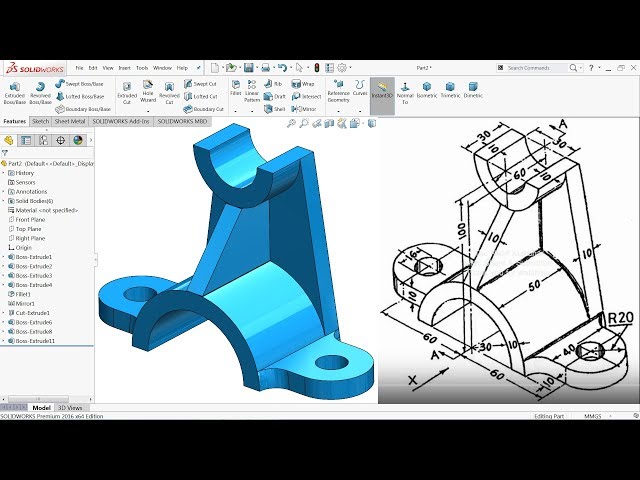
Task: Expand the Boss-Extrude4 feature
Action: (4, 285)
